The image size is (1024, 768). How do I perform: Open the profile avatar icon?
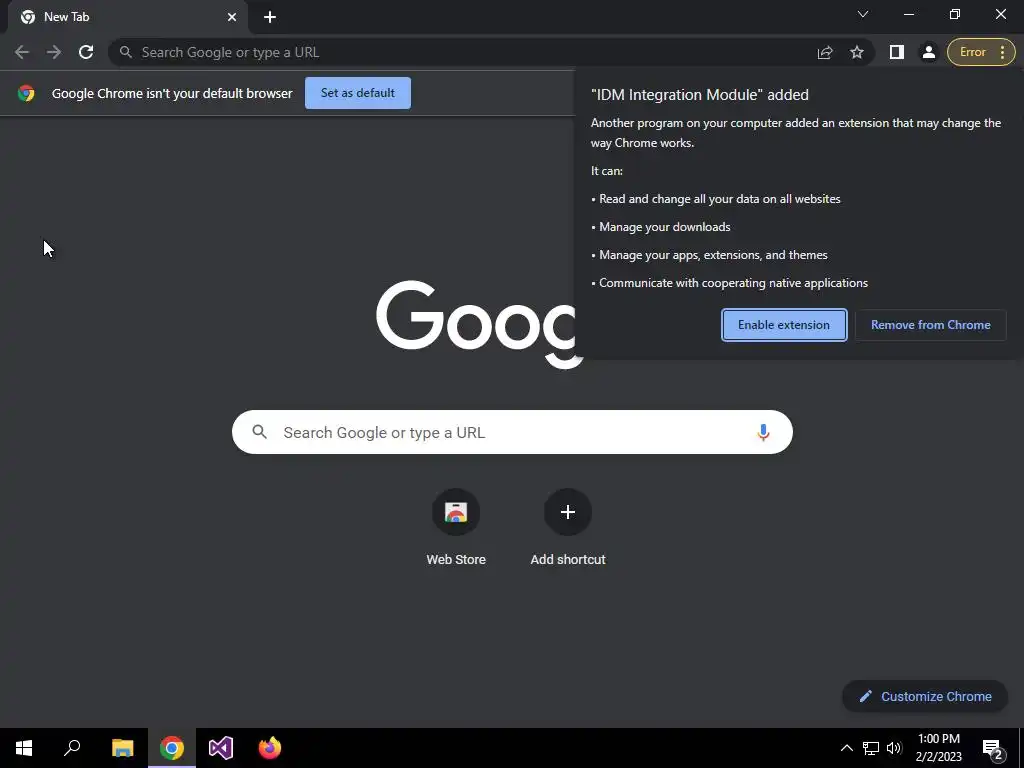coord(929,52)
